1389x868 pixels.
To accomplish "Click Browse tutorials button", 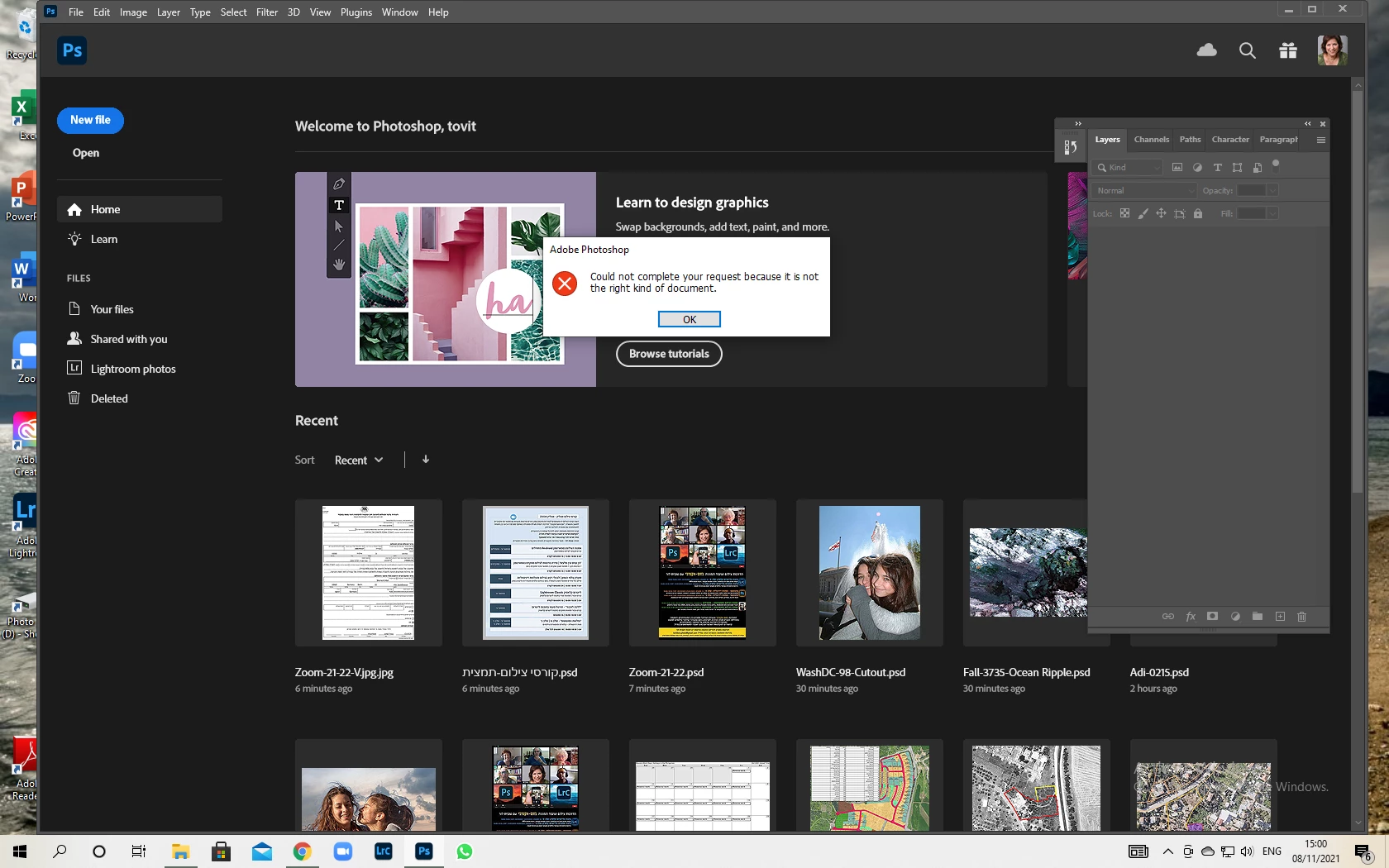I will [x=669, y=354].
